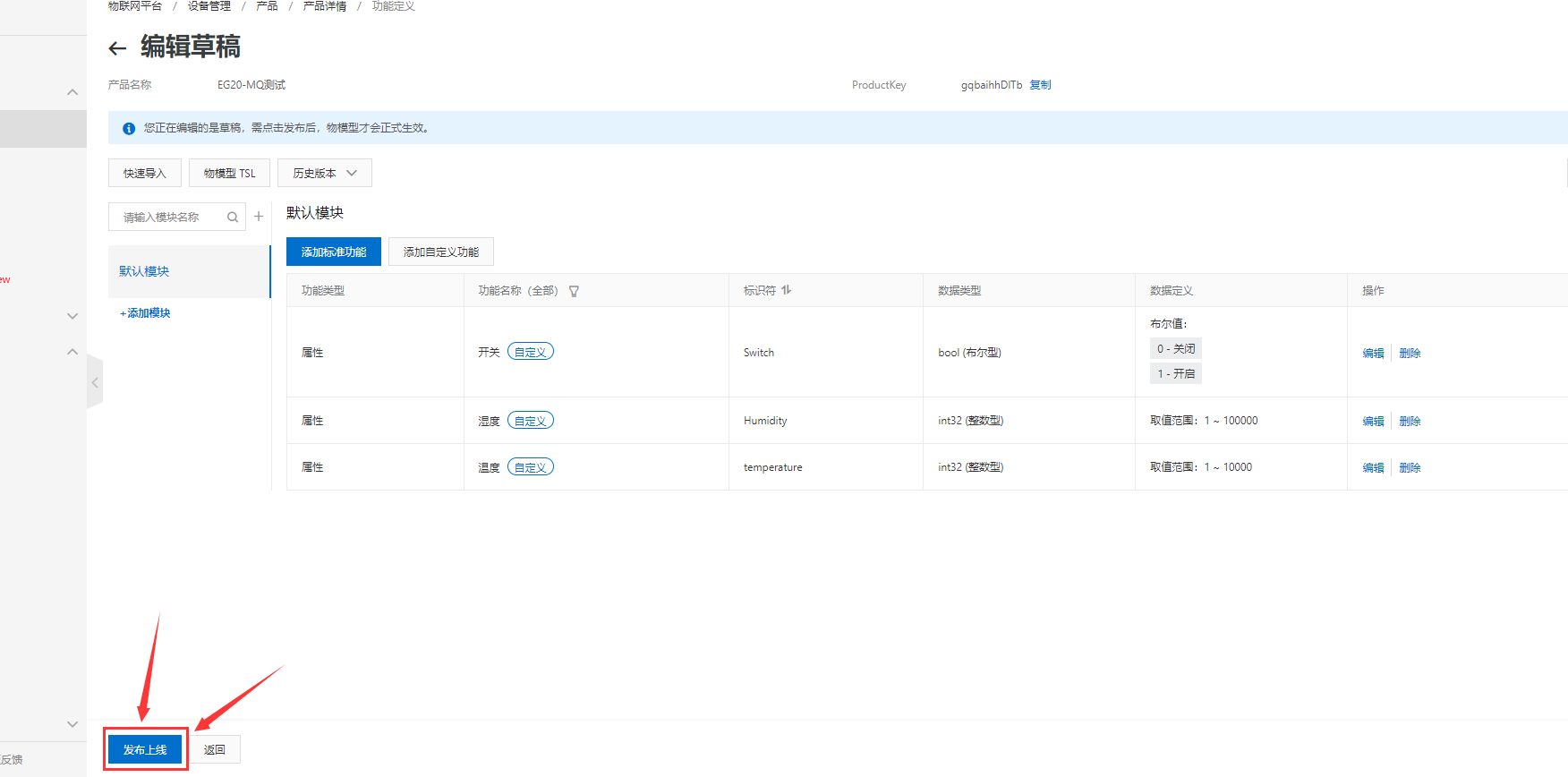Expand the middle sidebar section chevron
Screen dimensions: 1568x777
[x=72, y=316]
